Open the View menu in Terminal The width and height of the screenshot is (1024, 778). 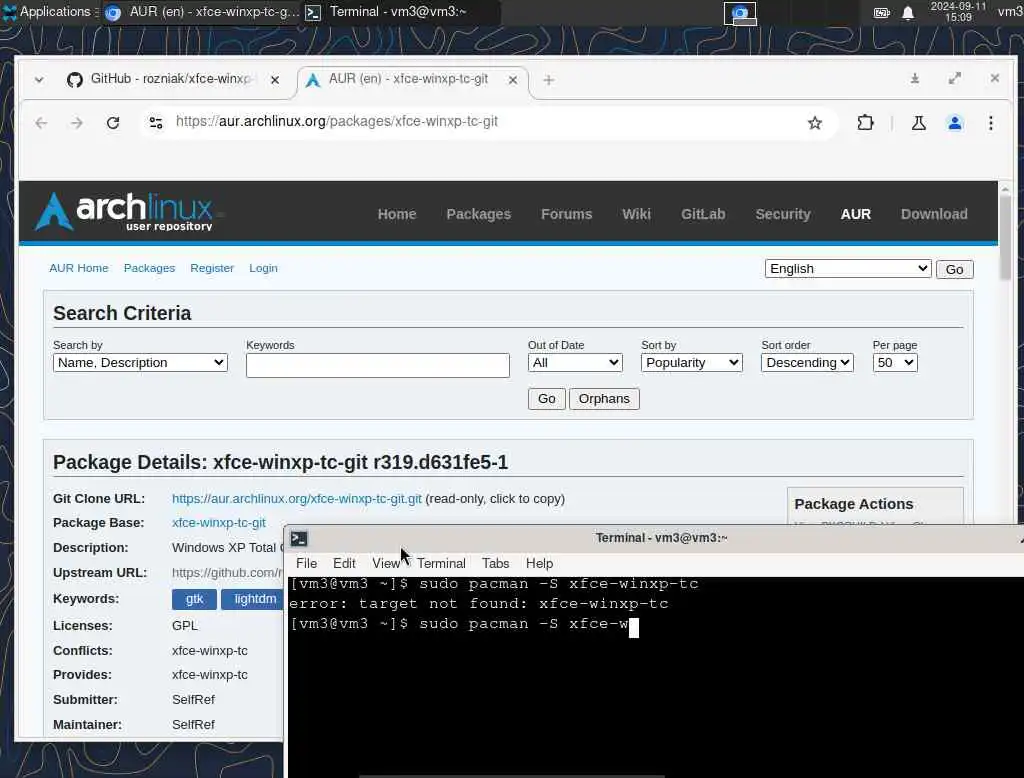coord(386,563)
